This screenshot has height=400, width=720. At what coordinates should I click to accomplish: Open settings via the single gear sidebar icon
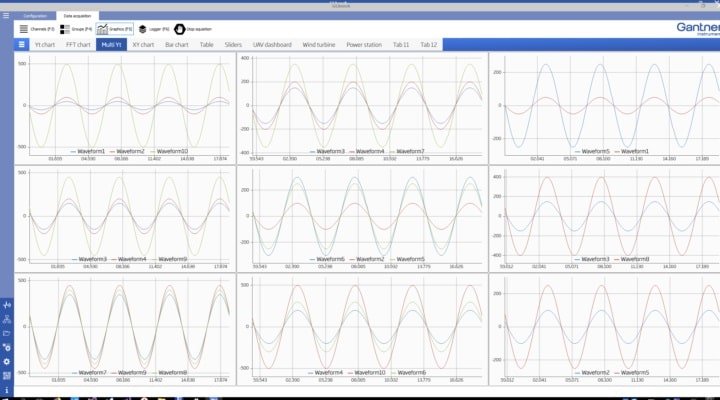tap(6, 361)
